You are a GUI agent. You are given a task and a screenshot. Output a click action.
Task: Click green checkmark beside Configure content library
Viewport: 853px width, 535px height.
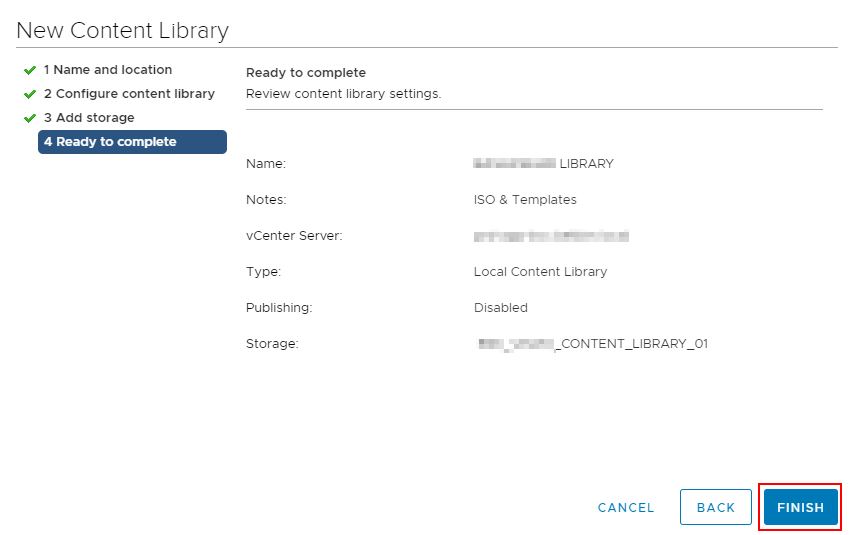pos(30,94)
